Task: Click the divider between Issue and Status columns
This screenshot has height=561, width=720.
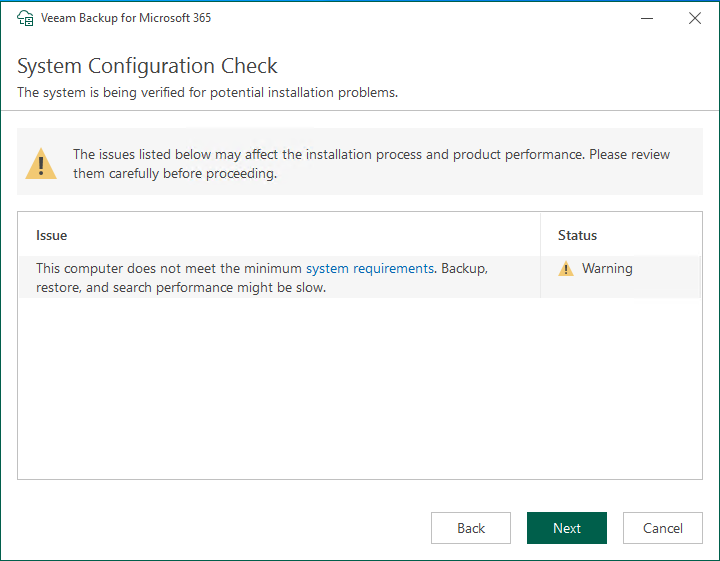Action: (540, 235)
